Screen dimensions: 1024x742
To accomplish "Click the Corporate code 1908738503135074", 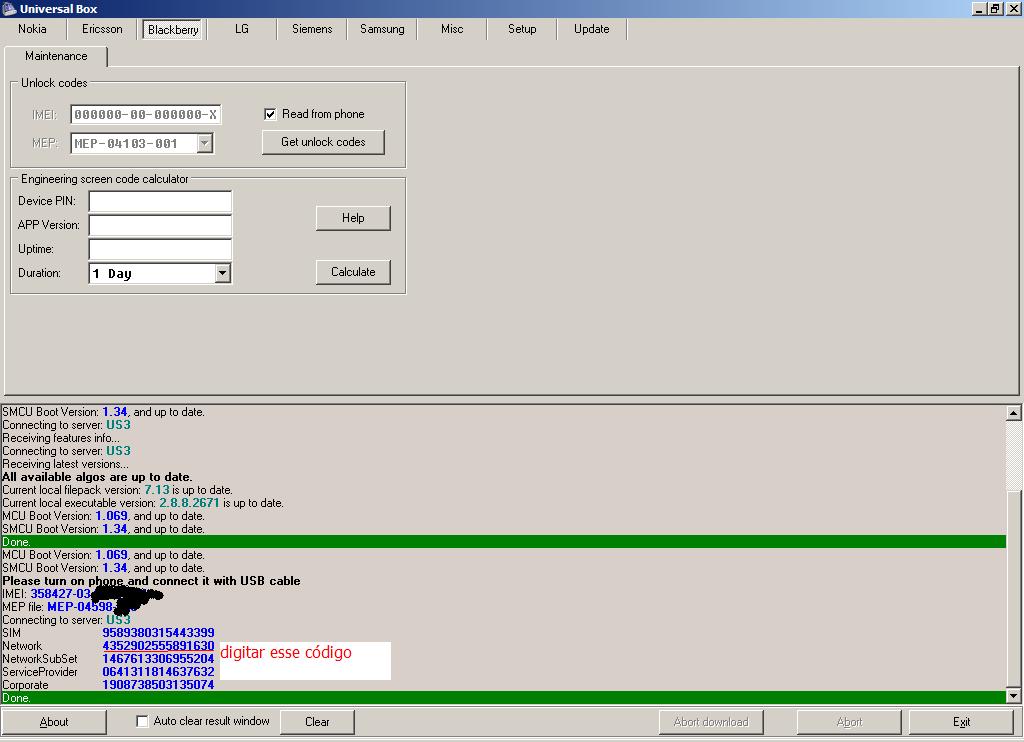I will pyautogui.click(x=158, y=685).
